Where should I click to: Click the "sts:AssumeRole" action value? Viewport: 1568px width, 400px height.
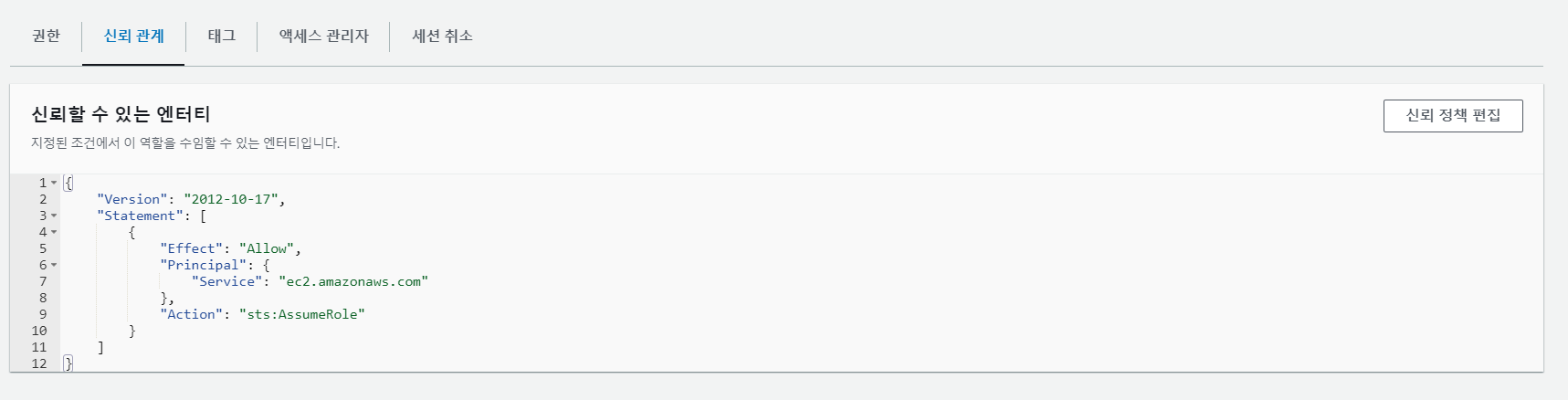(302, 314)
